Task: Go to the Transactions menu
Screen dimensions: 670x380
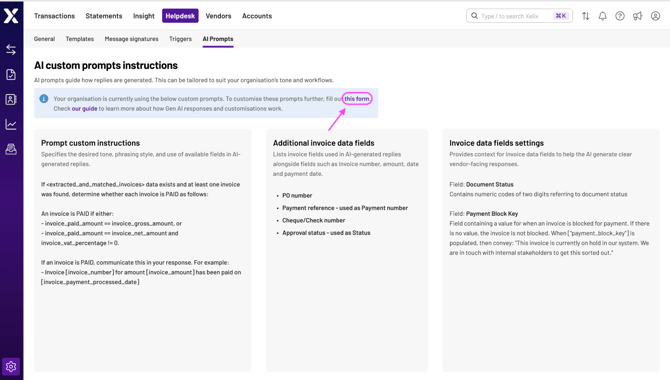Action: 54,16
